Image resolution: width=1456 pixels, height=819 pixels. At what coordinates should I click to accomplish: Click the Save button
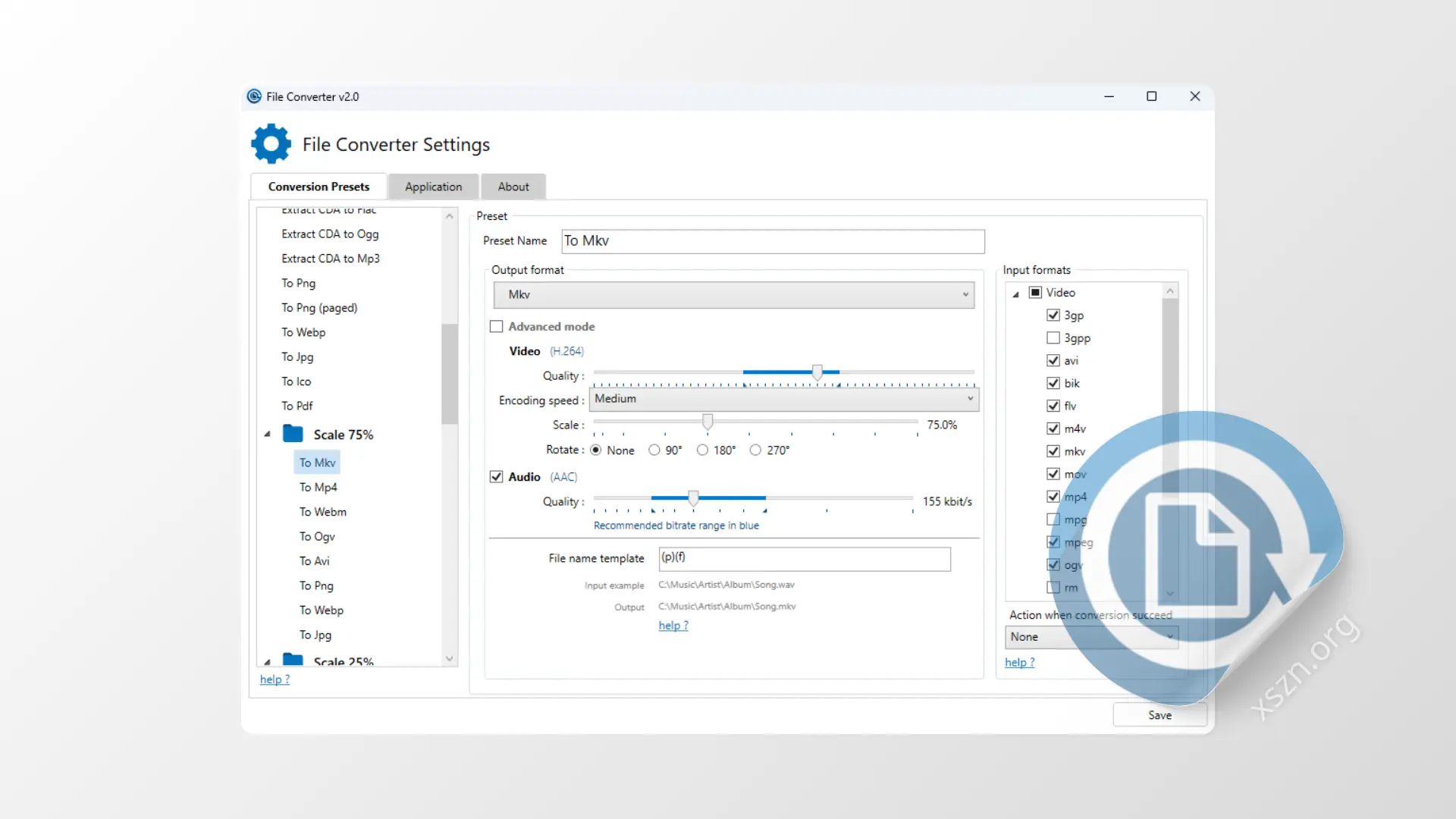pos(1159,714)
